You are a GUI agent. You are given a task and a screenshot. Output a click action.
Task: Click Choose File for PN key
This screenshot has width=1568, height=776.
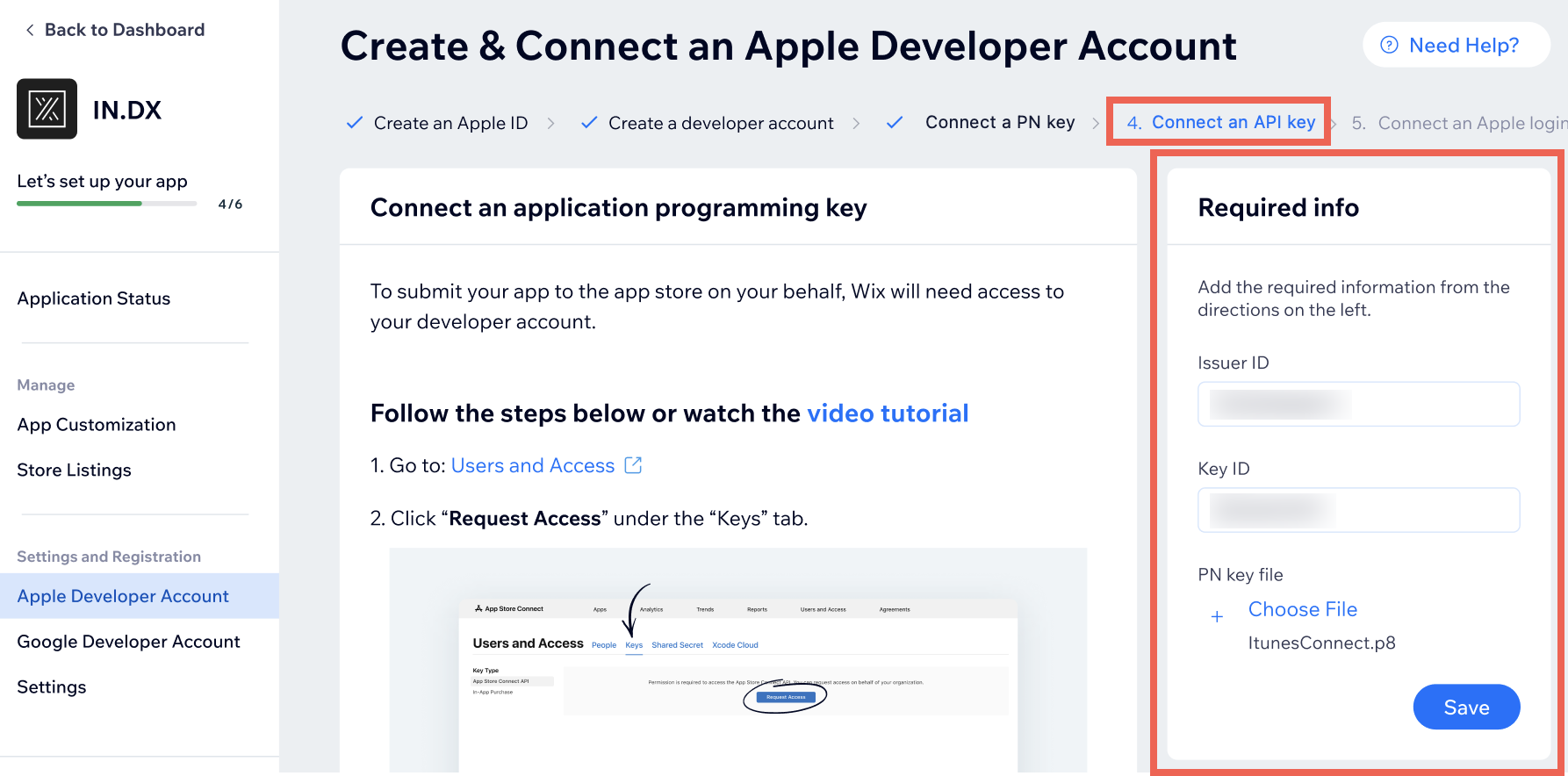(1303, 609)
